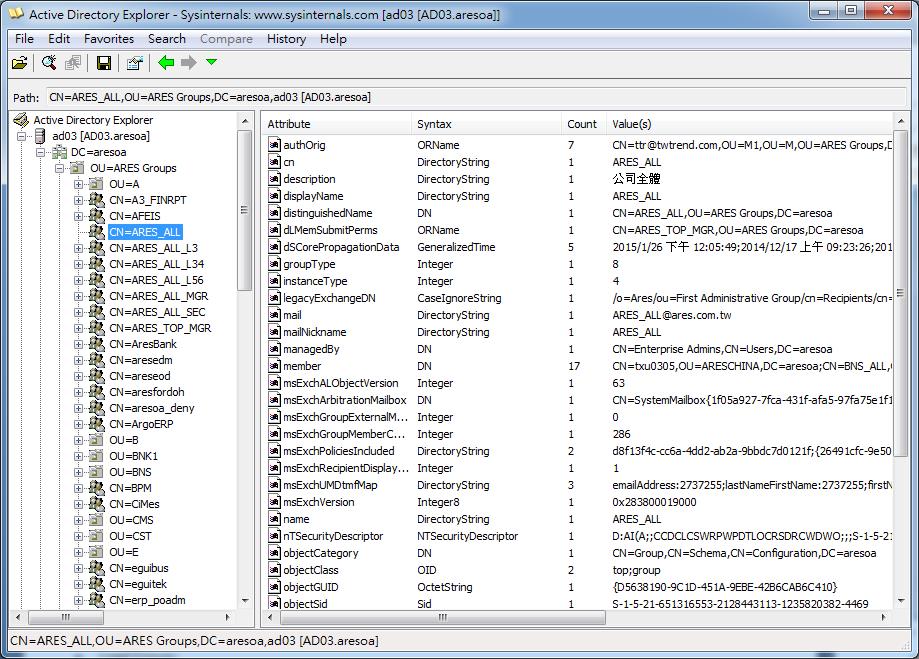Image resolution: width=919 pixels, height=659 pixels.
Task: Select the msExchUMDtmfMap attribute row
Action: coord(579,485)
